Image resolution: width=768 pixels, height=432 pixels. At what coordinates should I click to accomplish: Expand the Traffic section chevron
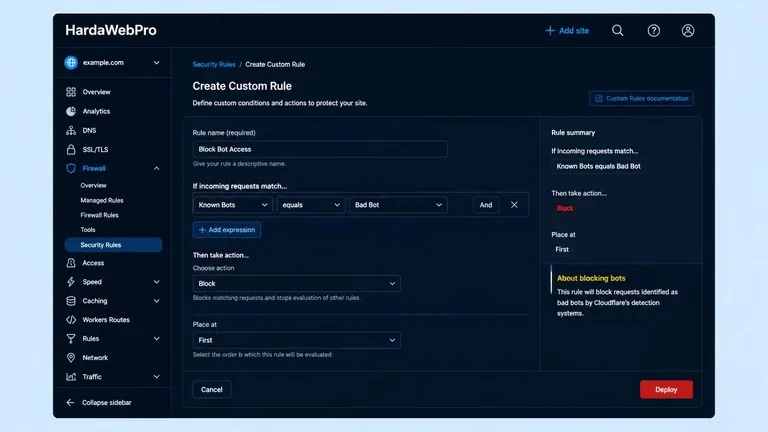click(x=157, y=377)
